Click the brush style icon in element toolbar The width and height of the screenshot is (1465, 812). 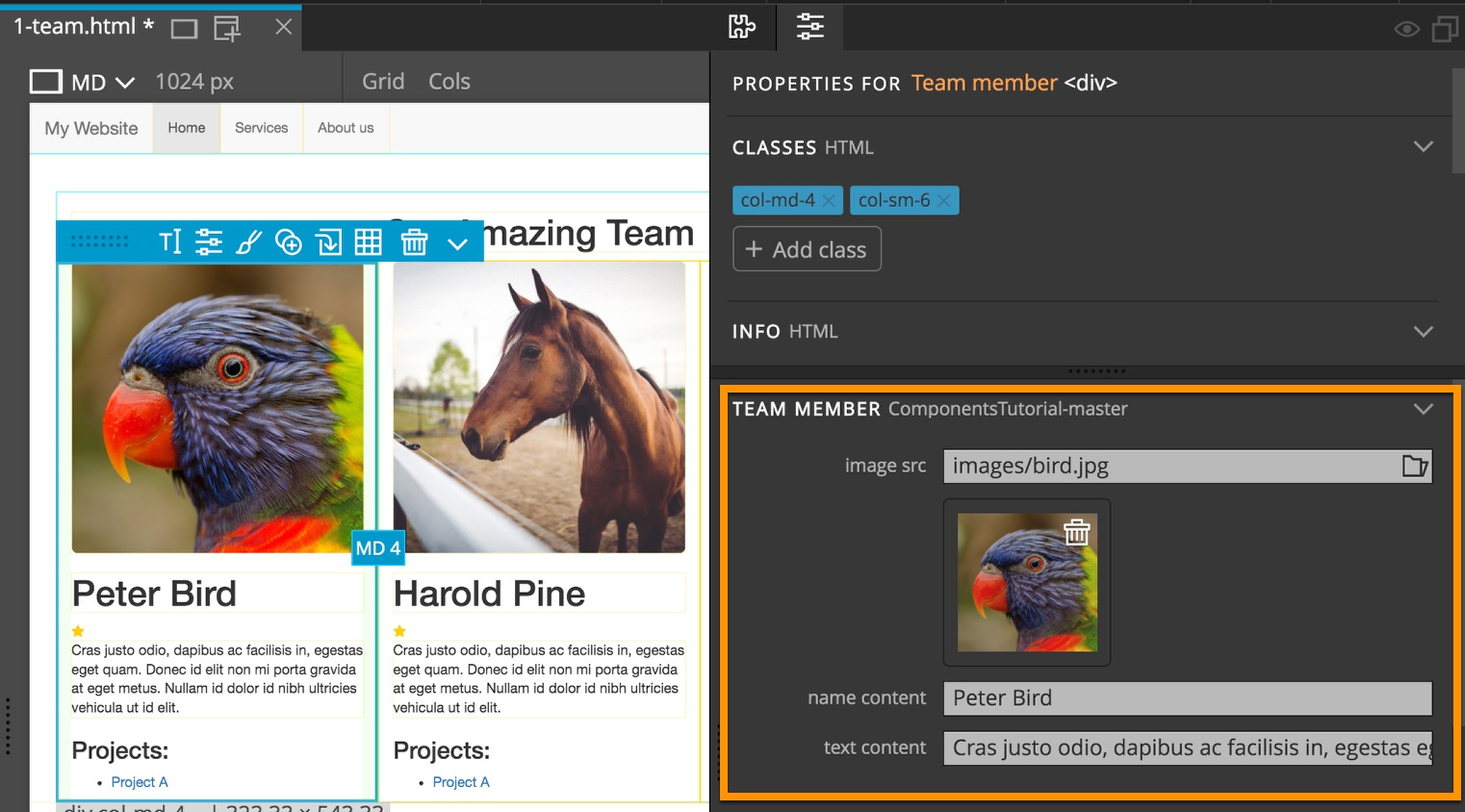tap(248, 241)
